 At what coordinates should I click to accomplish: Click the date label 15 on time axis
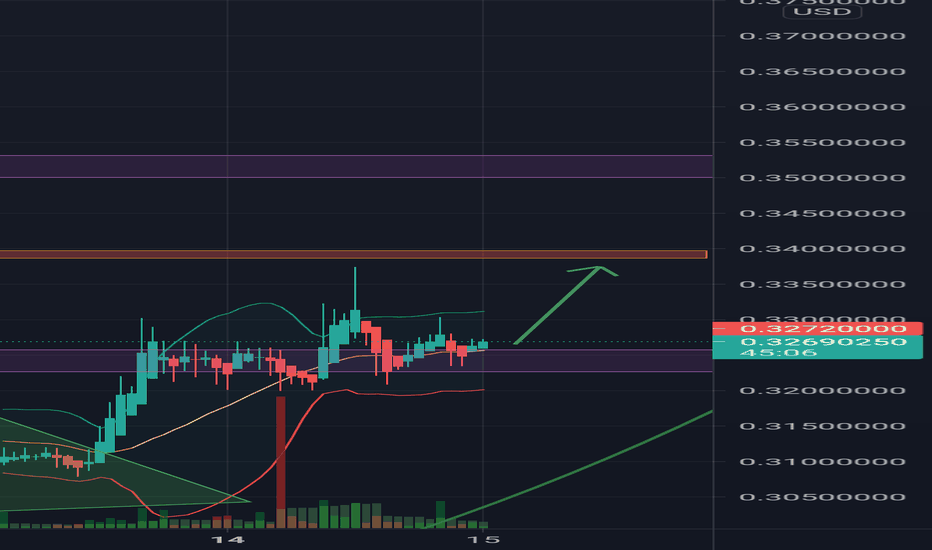(x=484, y=540)
